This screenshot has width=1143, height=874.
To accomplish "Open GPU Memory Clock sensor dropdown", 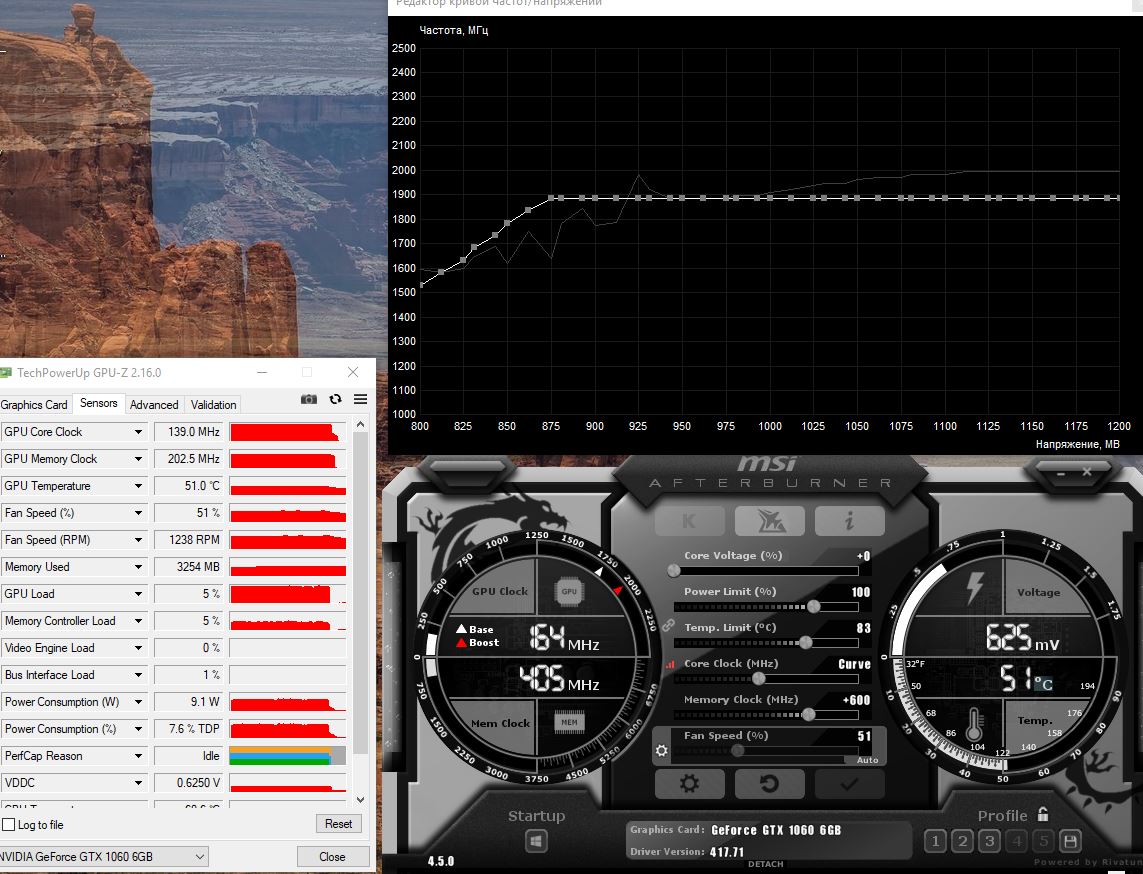I will point(138,459).
